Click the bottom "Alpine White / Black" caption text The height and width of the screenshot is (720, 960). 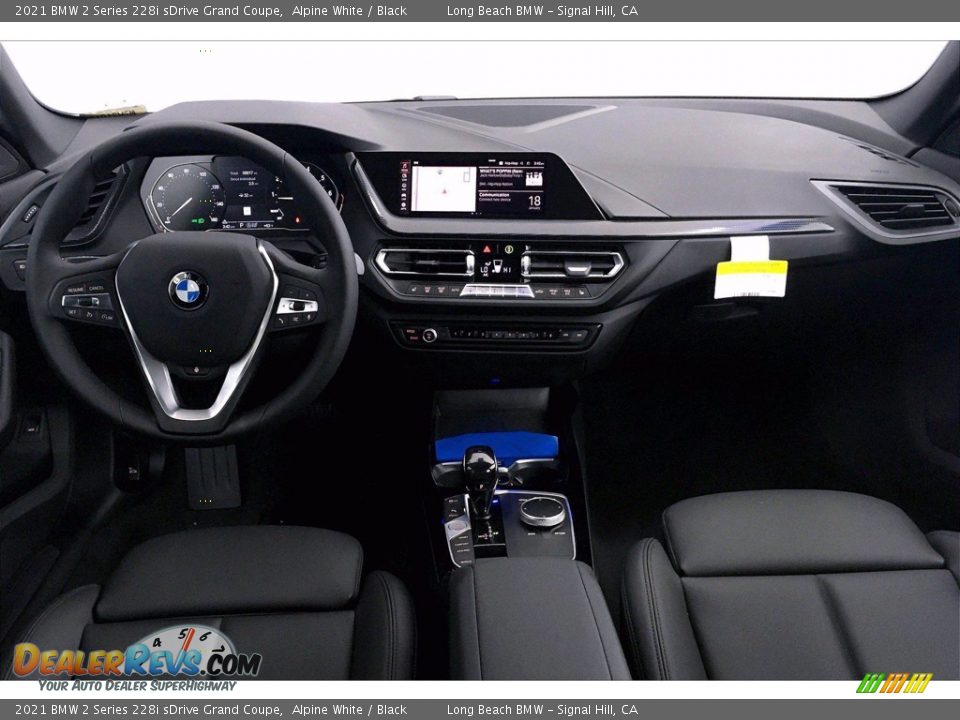point(350,710)
